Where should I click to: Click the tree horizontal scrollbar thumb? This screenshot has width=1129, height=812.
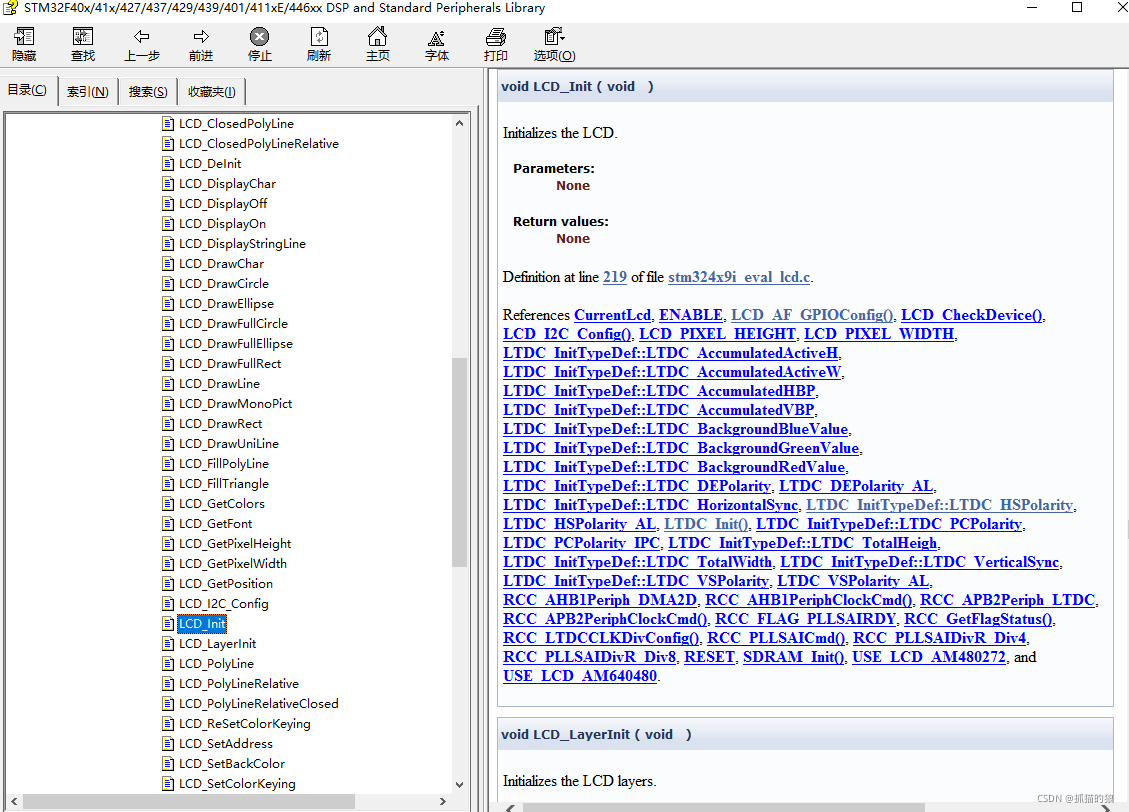(x=189, y=801)
